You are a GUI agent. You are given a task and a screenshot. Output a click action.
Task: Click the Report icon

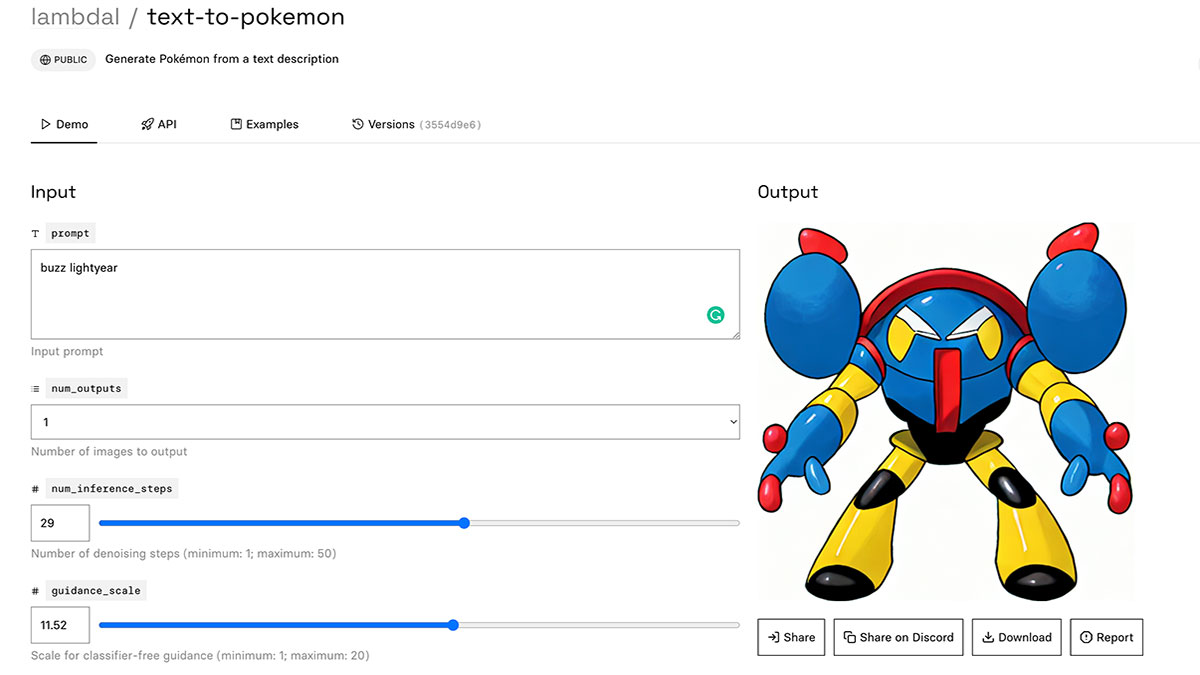(x=1087, y=637)
